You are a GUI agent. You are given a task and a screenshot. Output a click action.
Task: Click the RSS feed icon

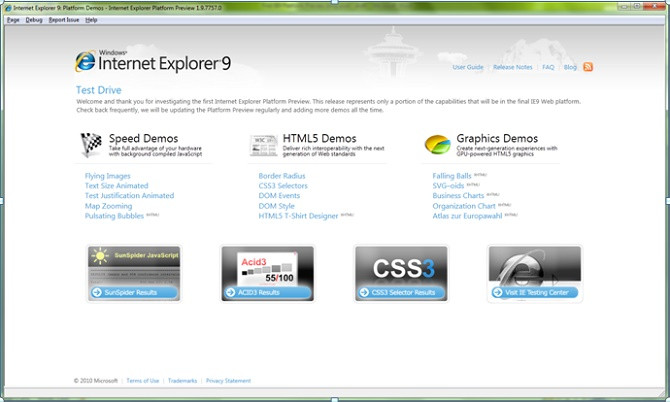[x=588, y=67]
